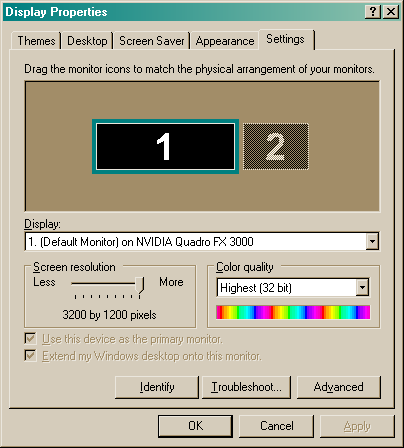Click the title bar help question mark

[x=373, y=12]
